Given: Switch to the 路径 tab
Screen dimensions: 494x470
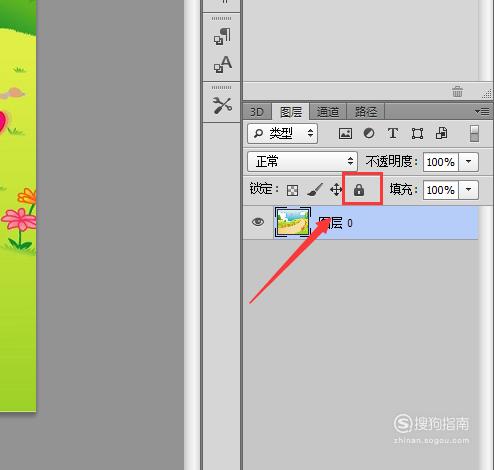Looking at the screenshot, I should pyautogui.click(x=366, y=112).
